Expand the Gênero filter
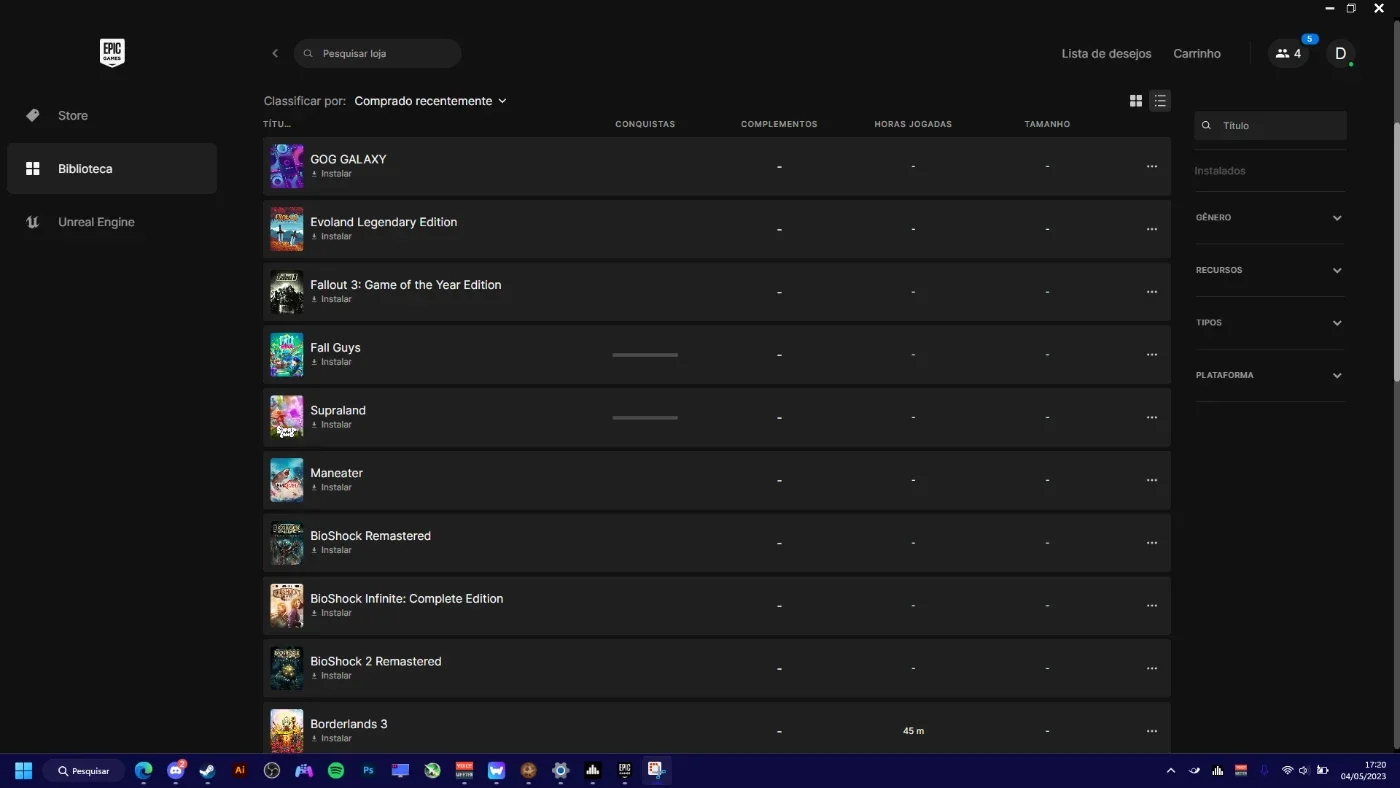The image size is (1400, 788). (1270, 218)
